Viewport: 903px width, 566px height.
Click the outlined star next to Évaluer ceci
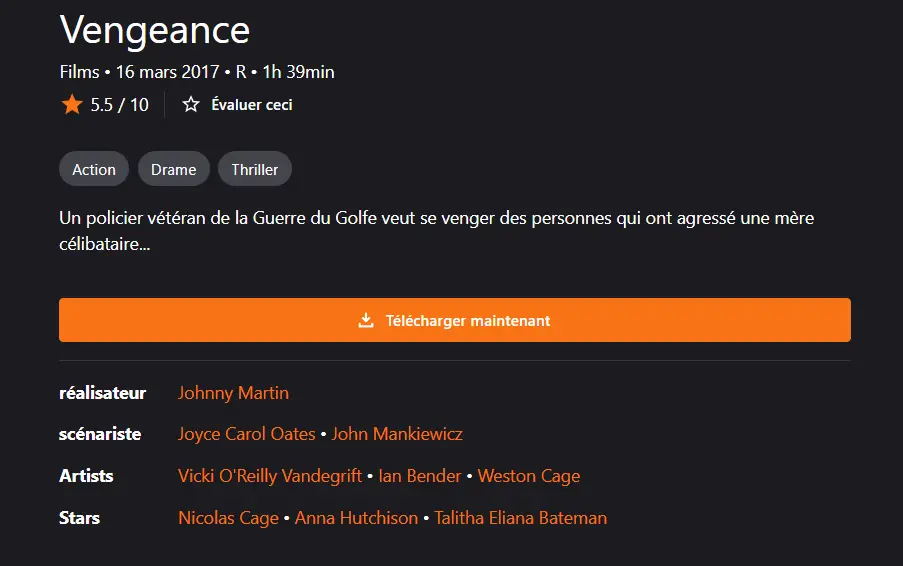[x=191, y=104]
